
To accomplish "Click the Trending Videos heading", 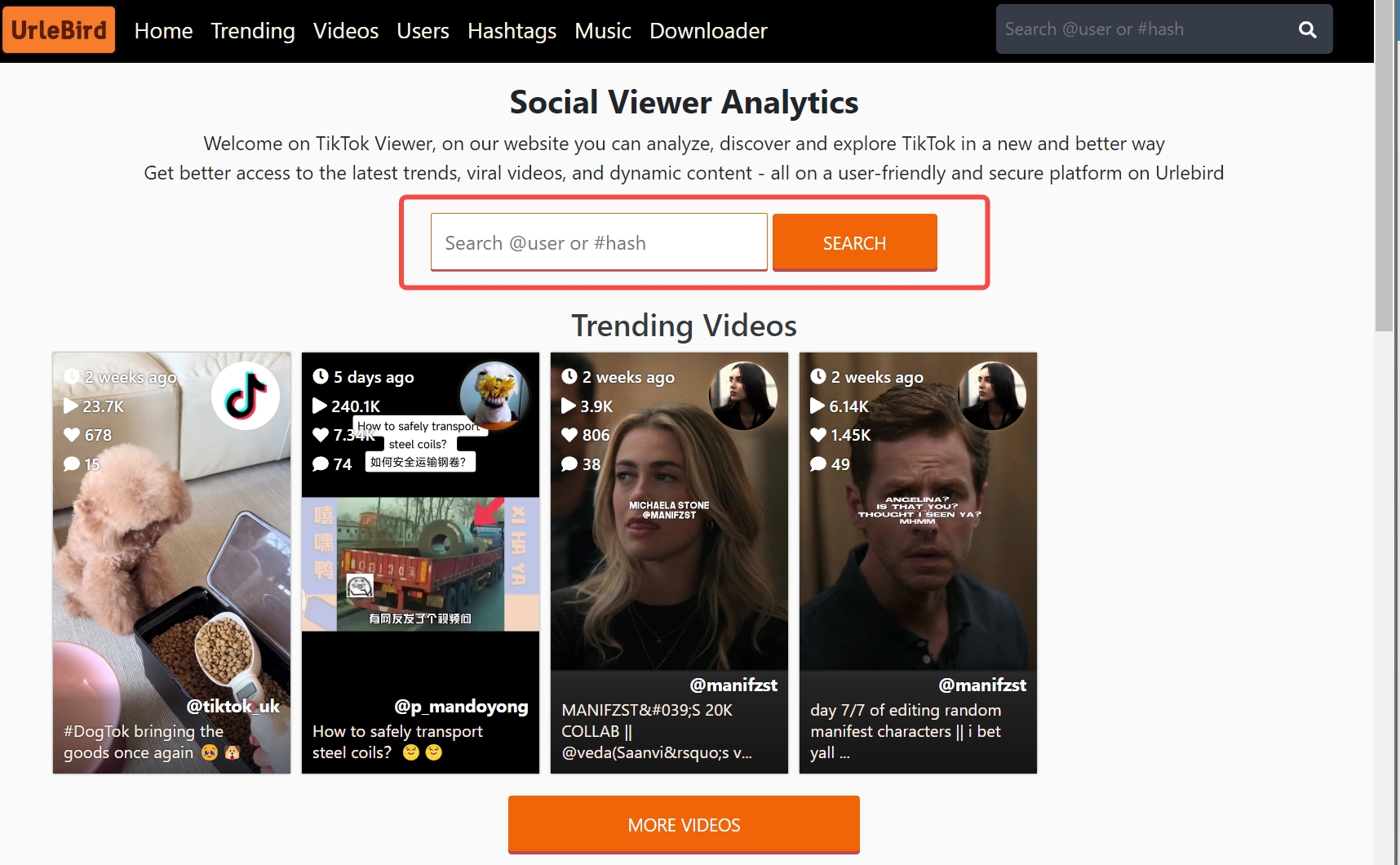I will tap(684, 326).
